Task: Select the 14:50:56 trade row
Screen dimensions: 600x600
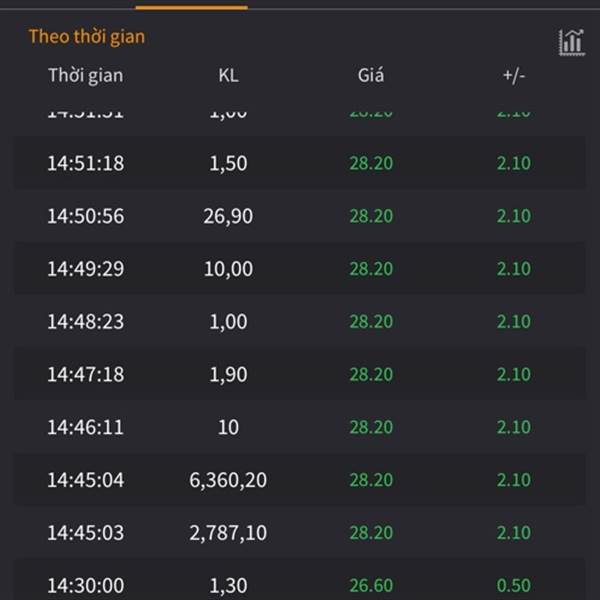Action: tap(300, 215)
